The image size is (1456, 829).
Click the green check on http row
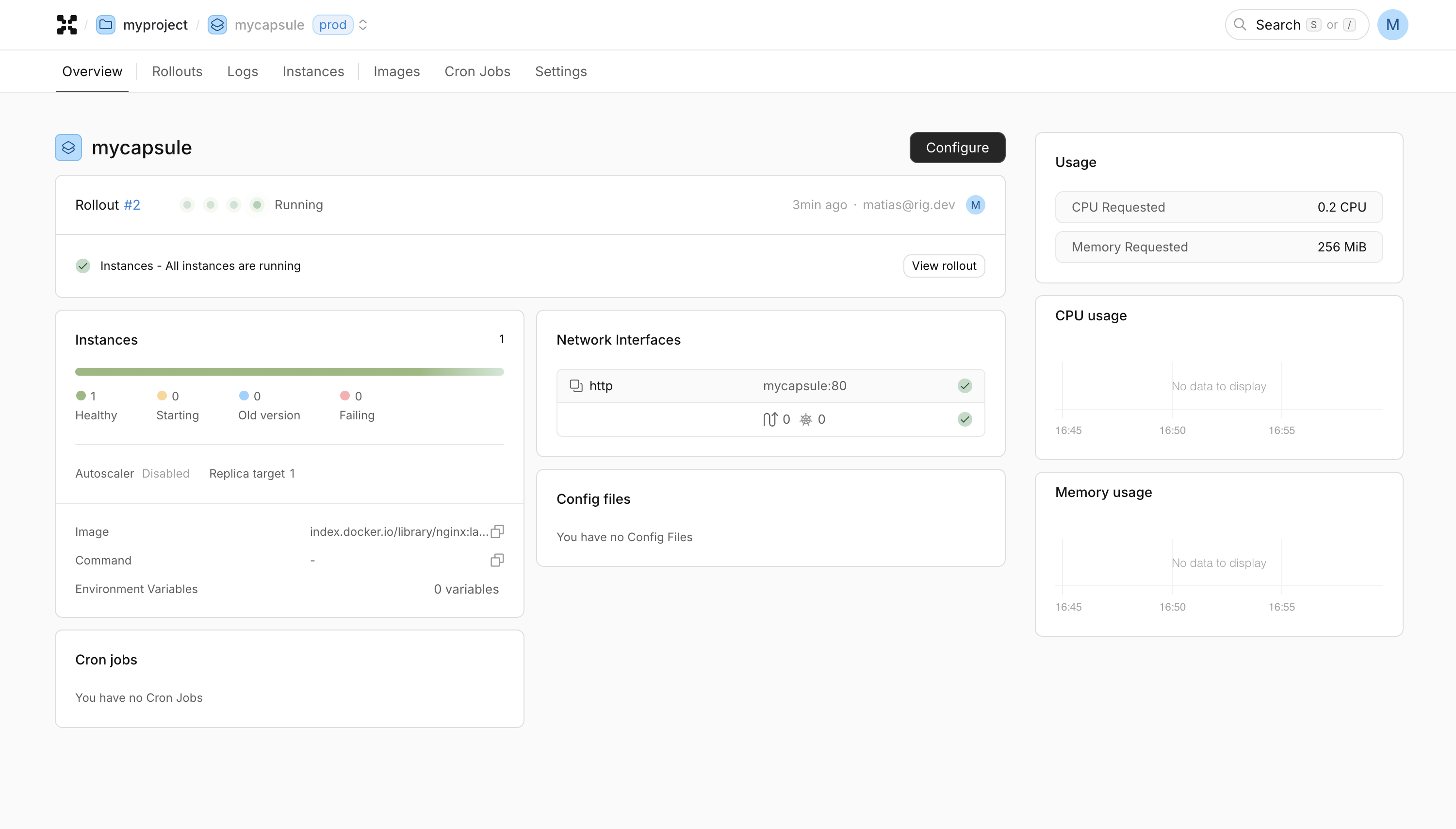[x=965, y=386]
